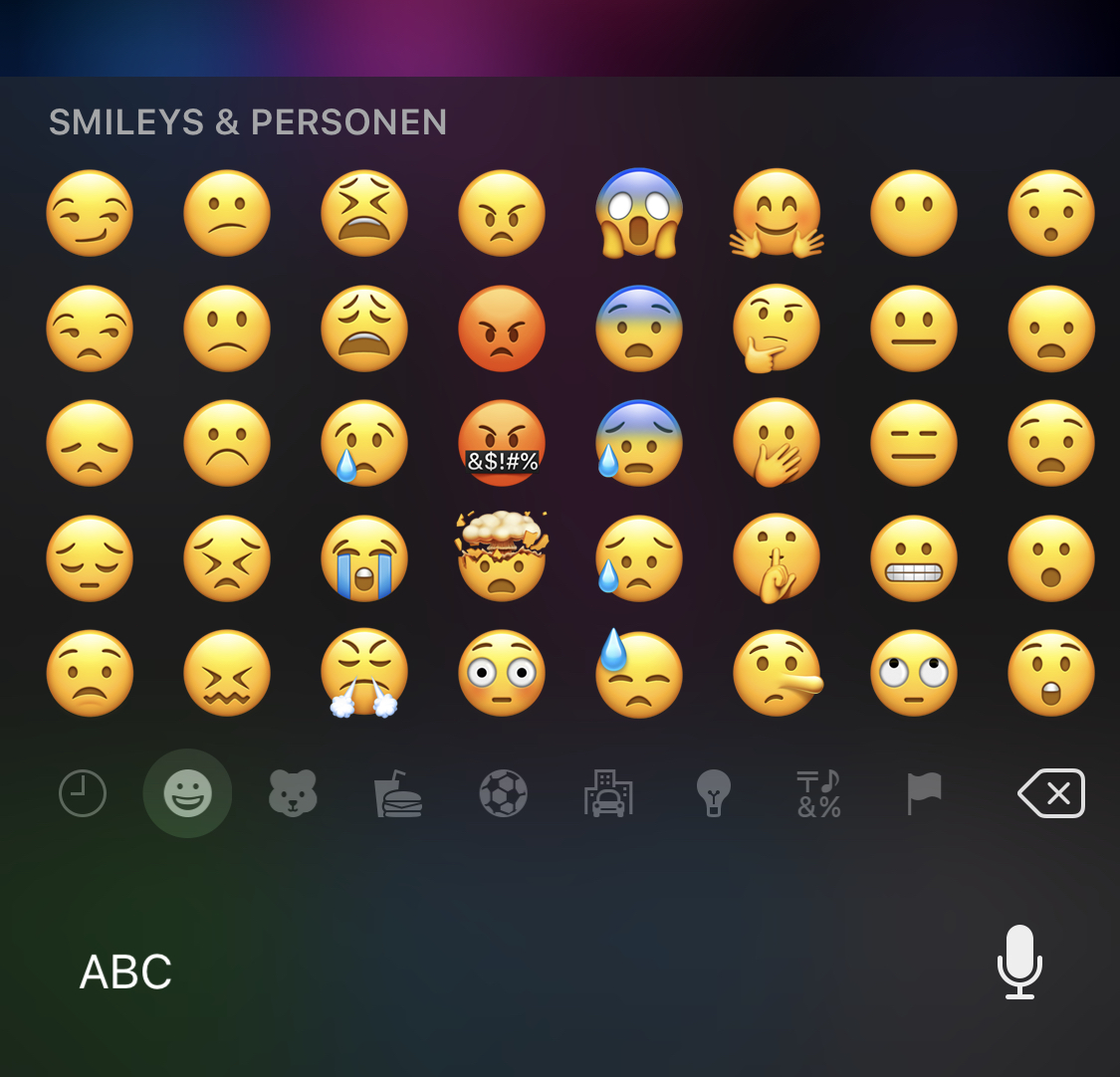Open symbols category tab
This screenshot has width=1120, height=1077.
pos(818,792)
